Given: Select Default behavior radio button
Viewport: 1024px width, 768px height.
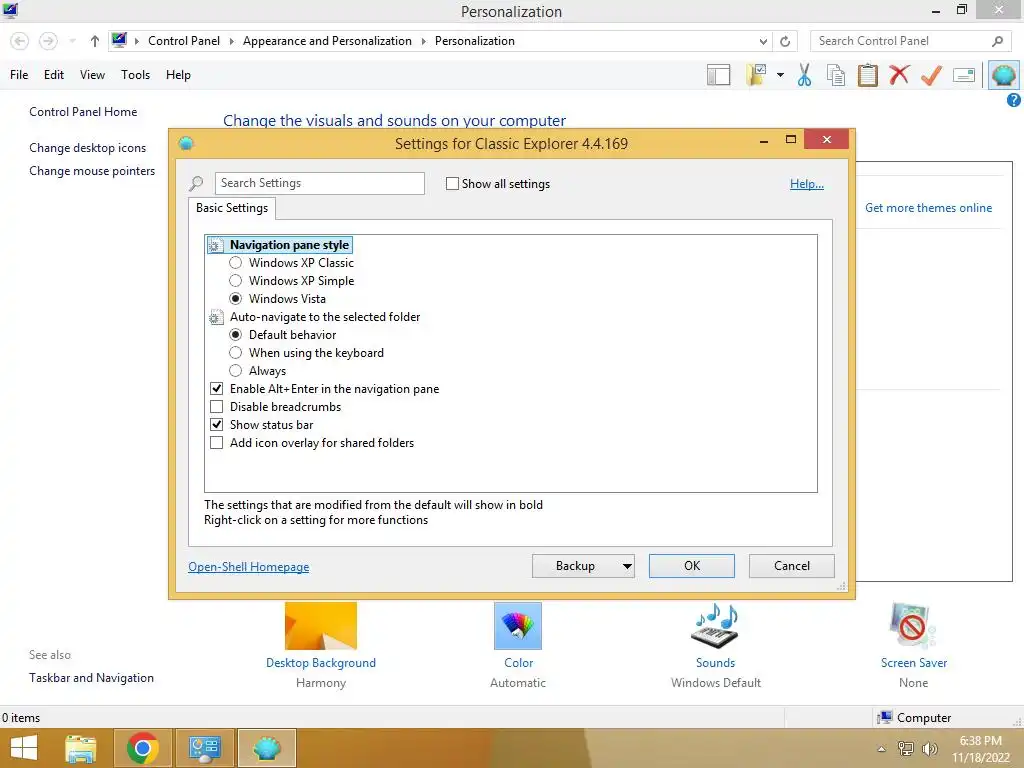Looking at the screenshot, I should pyautogui.click(x=235, y=334).
